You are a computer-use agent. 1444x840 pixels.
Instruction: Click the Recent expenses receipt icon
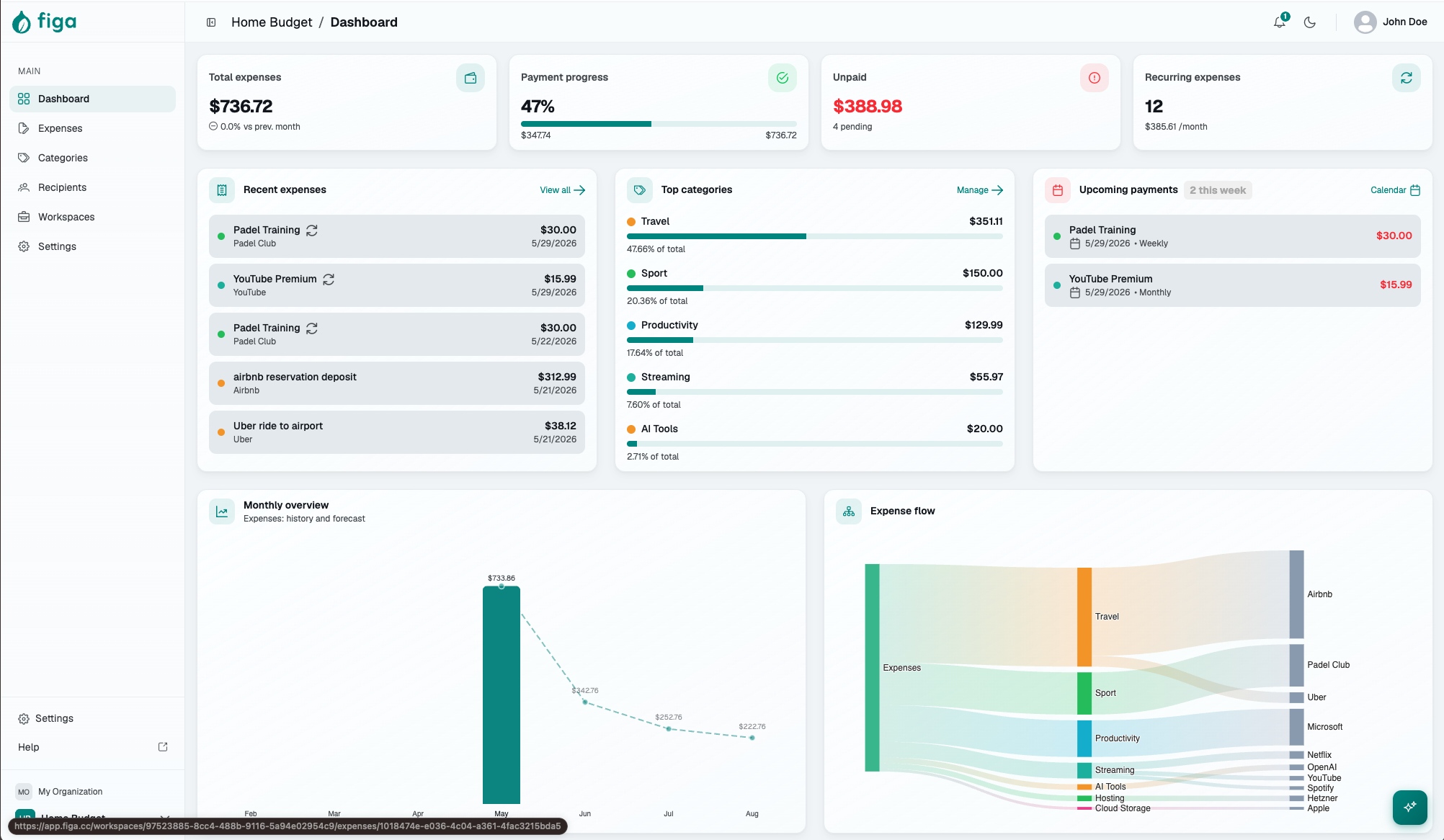click(222, 190)
